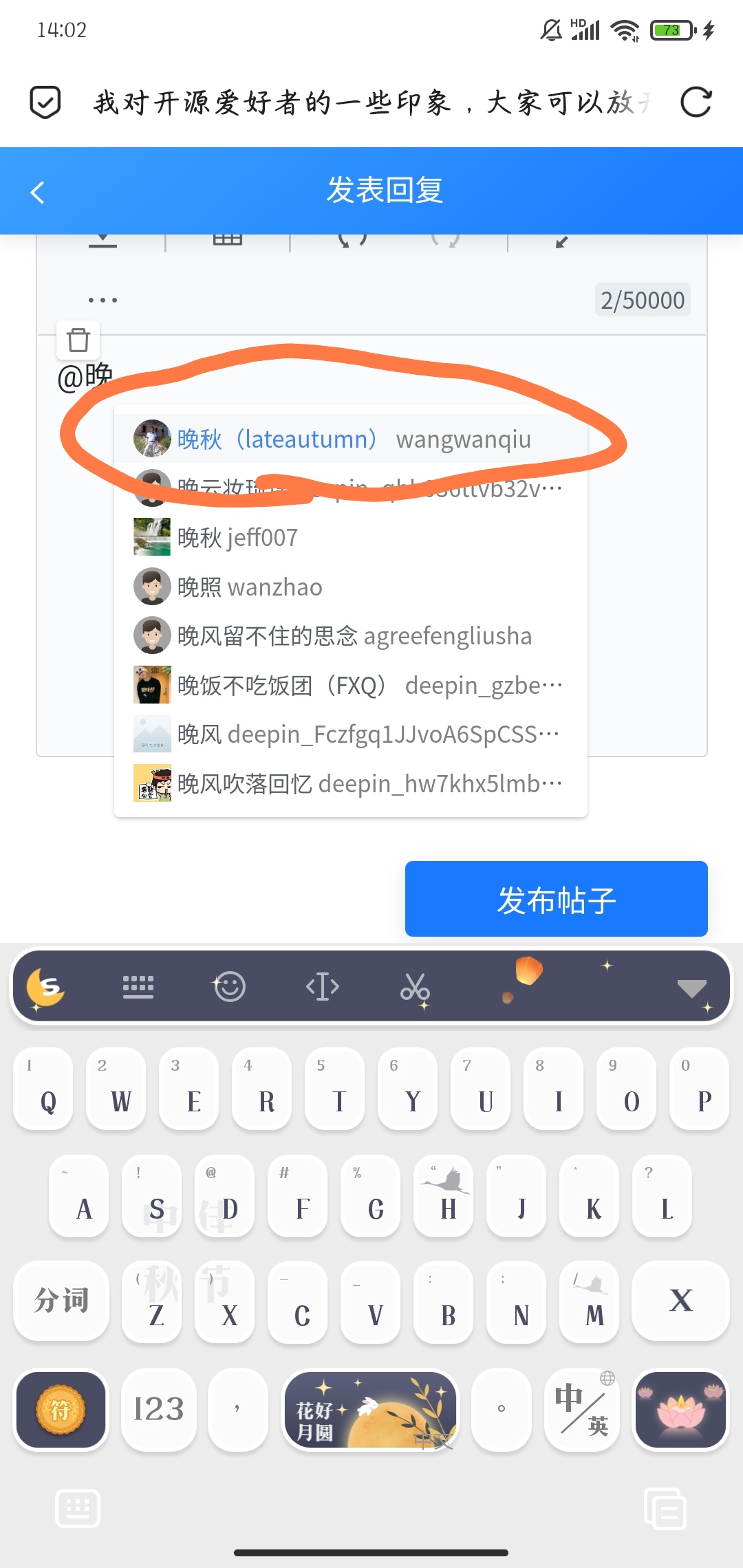Tap the 发布帖子 publish button
Viewport: 743px width, 1568px height.
pyautogui.click(x=557, y=899)
